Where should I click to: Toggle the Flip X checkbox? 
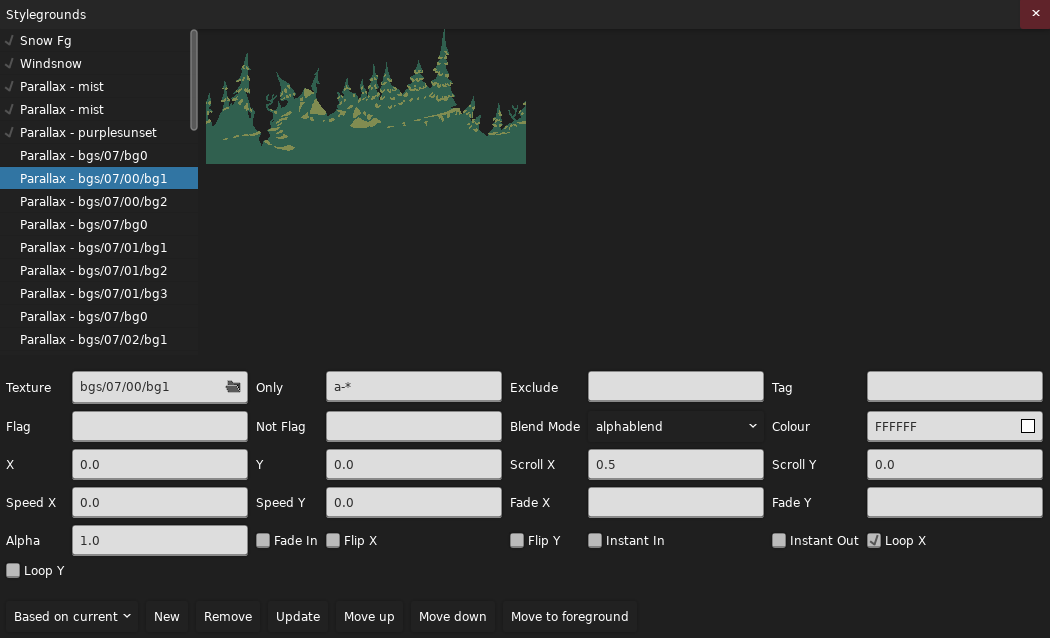coord(333,540)
